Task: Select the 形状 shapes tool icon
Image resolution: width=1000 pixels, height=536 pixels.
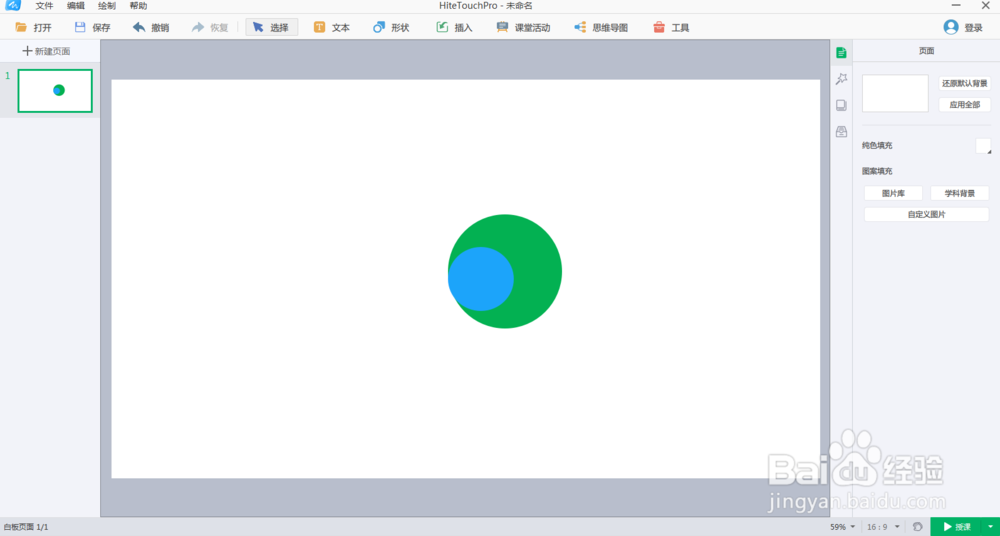Action: pyautogui.click(x=379, y=27)
